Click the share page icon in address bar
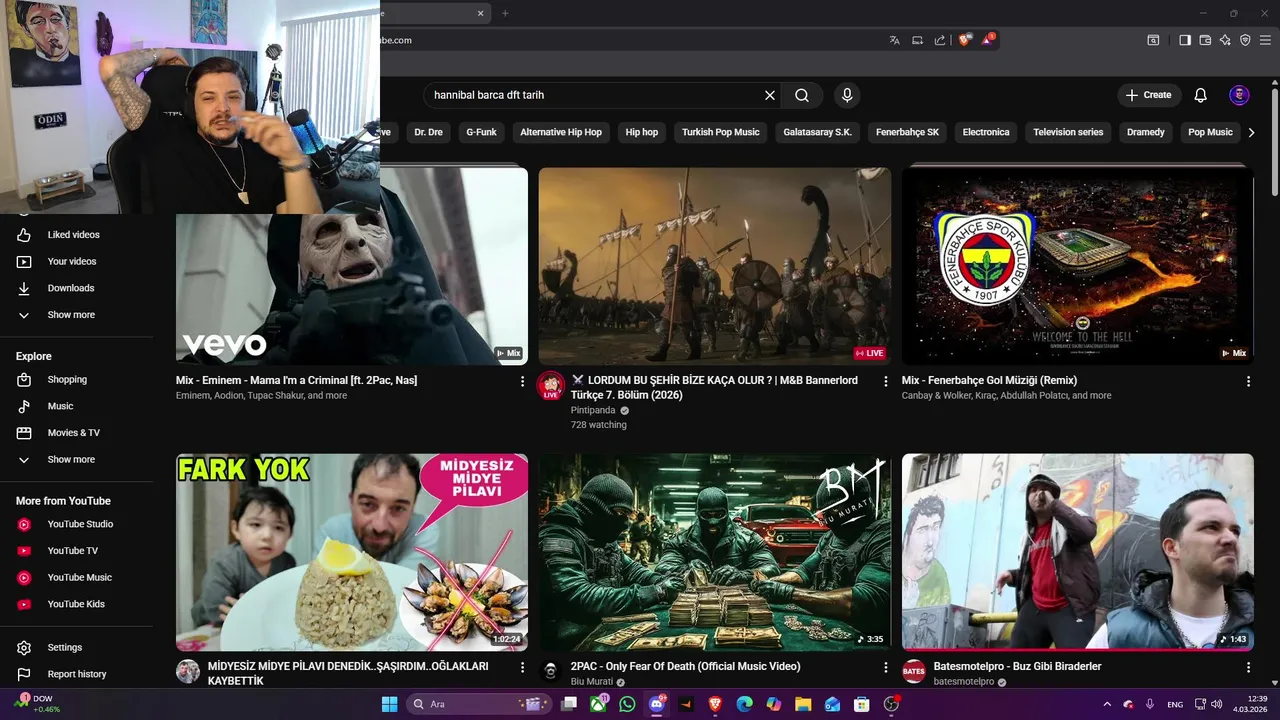The image size is (1280, 720). pyautogui.click(x=940, y=40)
